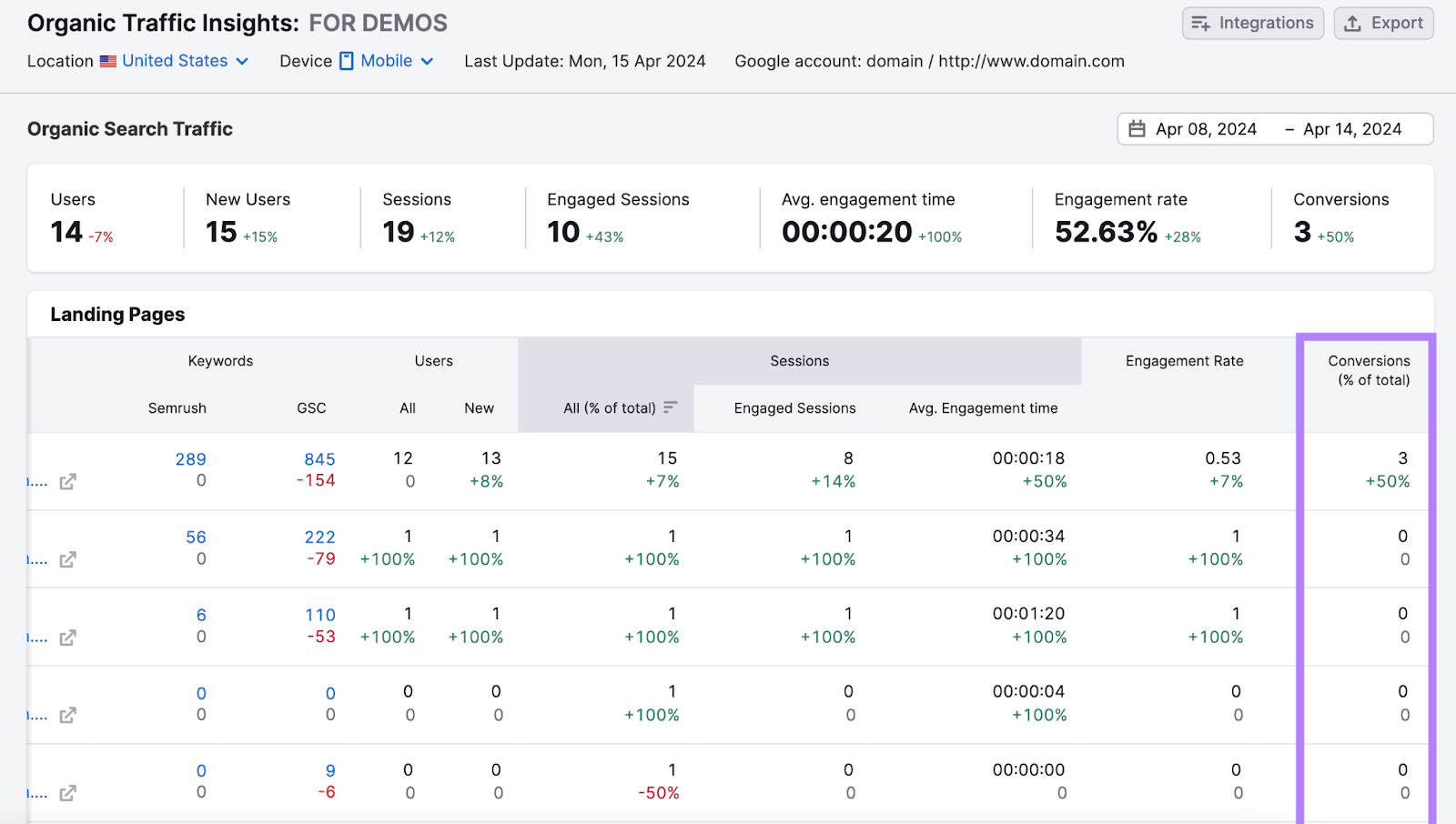Sort by Avg. Engagement time column
1456x824 pixels.
(x=983, y=408)
